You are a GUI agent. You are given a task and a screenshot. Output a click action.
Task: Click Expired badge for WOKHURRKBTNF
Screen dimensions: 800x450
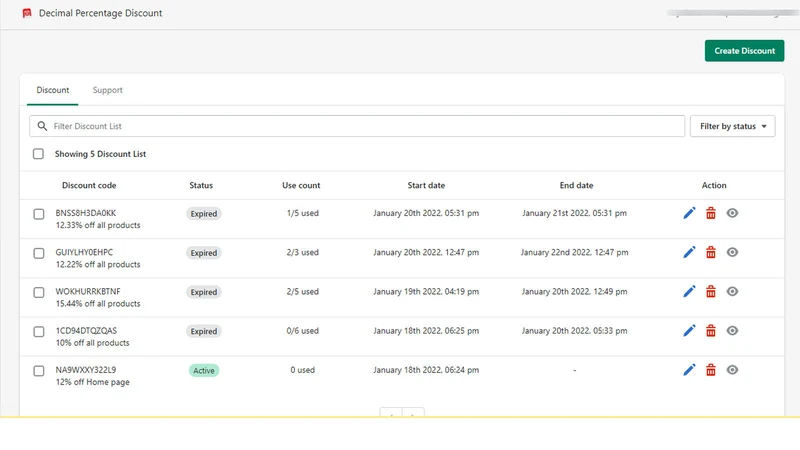click(x=204, y=293)
